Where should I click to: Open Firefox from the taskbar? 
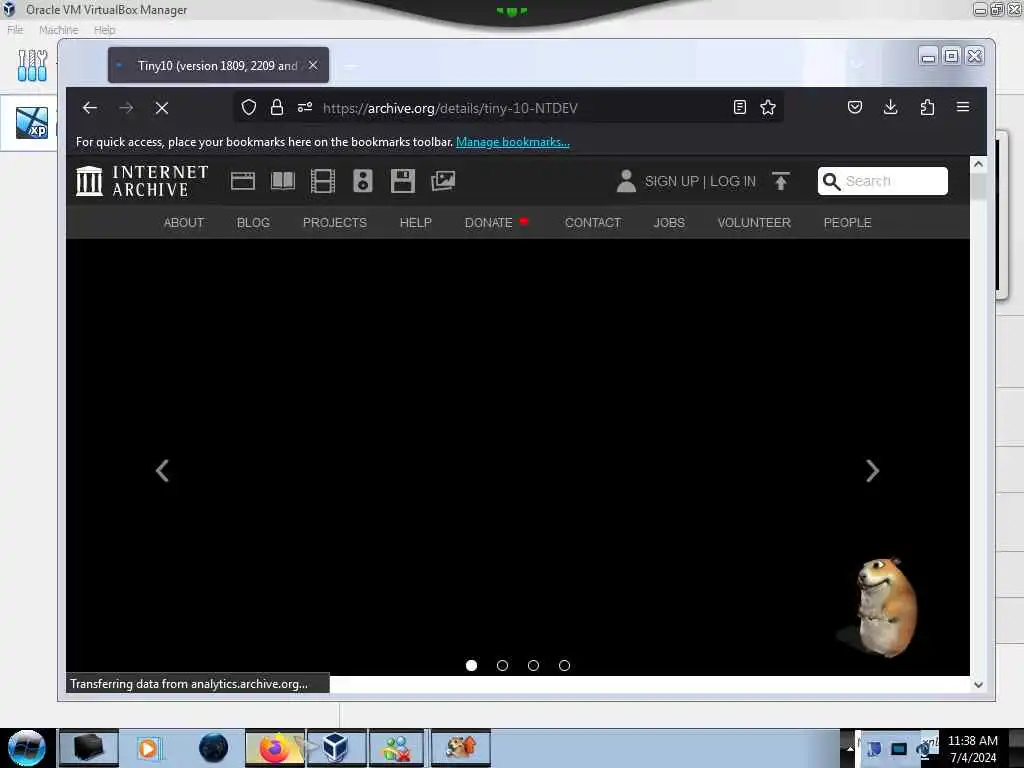(275, 748)
